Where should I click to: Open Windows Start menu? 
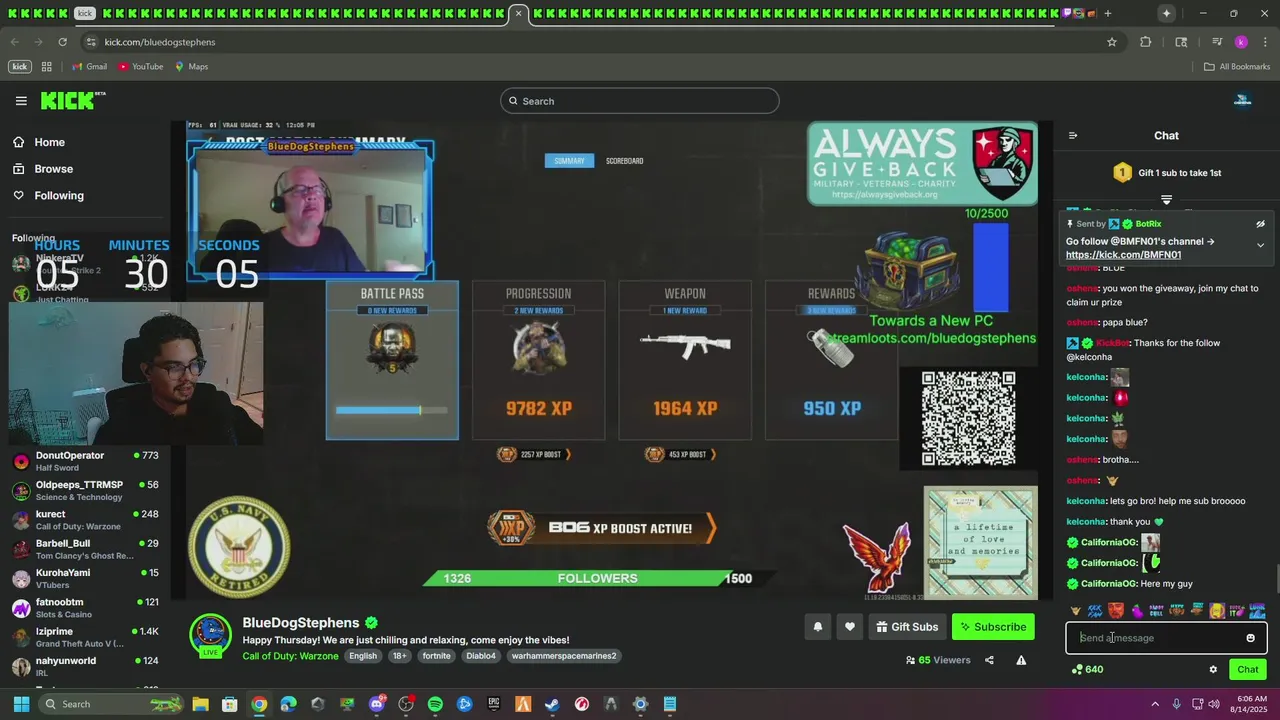[21, 704]
